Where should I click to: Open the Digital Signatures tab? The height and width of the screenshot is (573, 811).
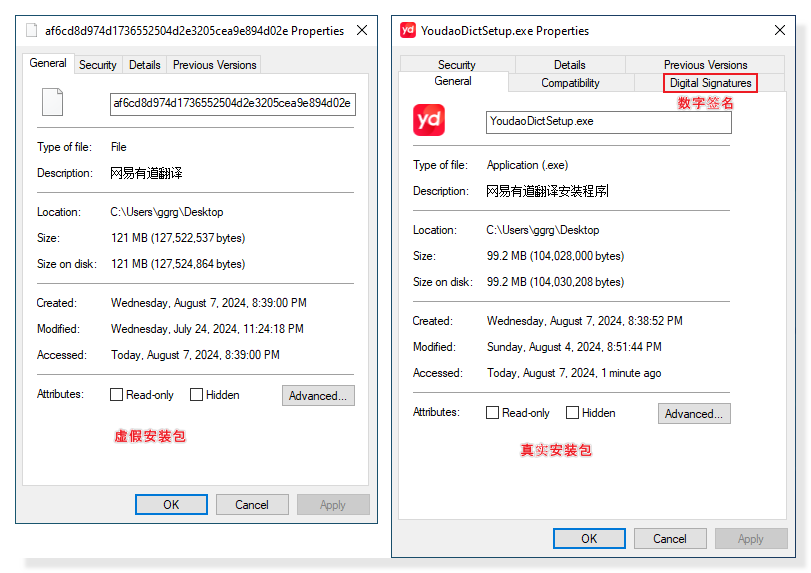coord(710,83)
